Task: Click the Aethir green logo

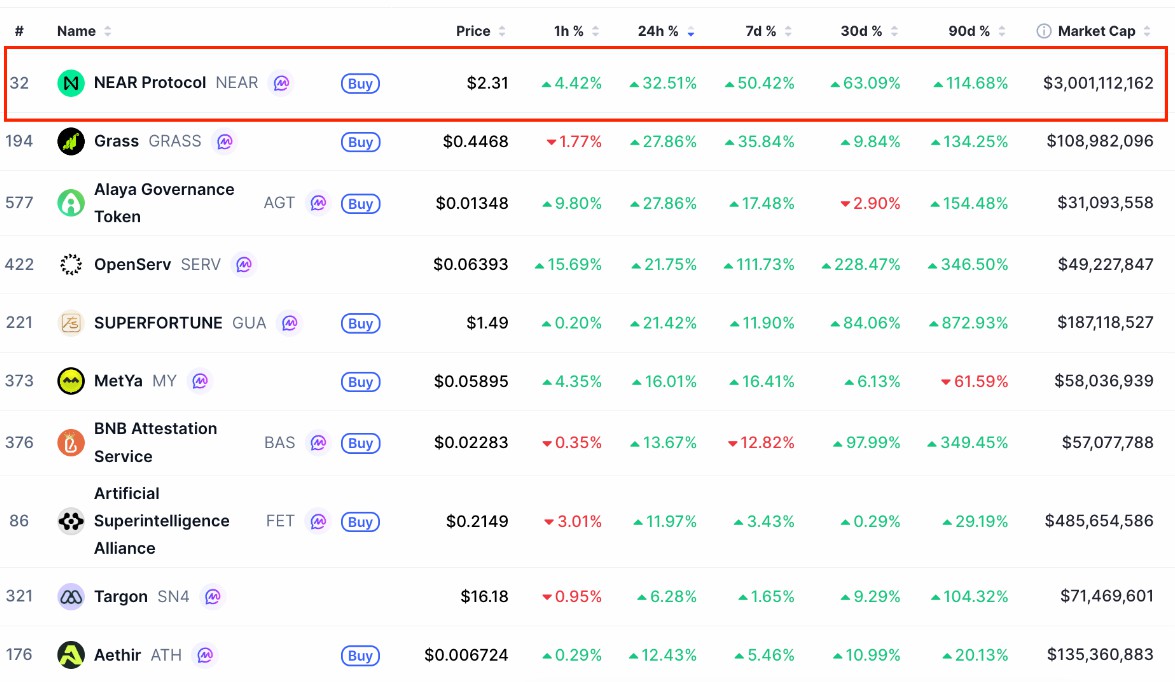Action: pyautogui.click(x=70, y=655)
